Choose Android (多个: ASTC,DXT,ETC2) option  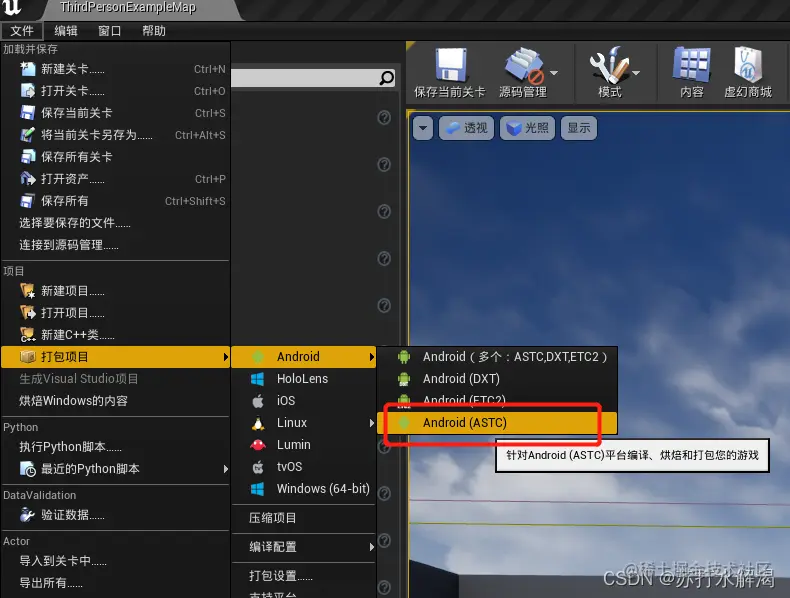(497, 357)
